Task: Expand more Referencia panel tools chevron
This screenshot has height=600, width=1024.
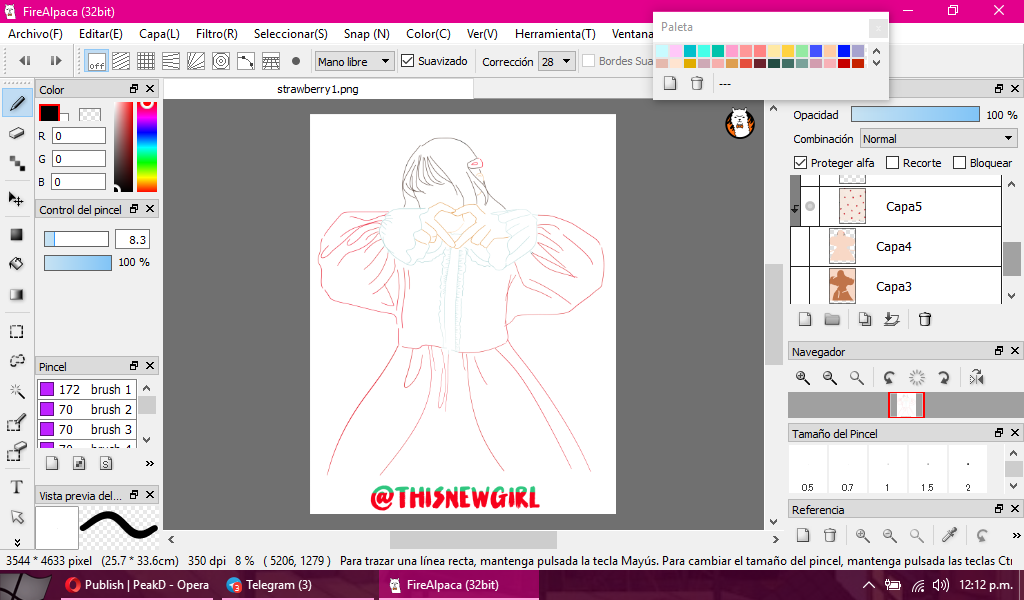Action: pyautogui.click(x=1016, y=535)
